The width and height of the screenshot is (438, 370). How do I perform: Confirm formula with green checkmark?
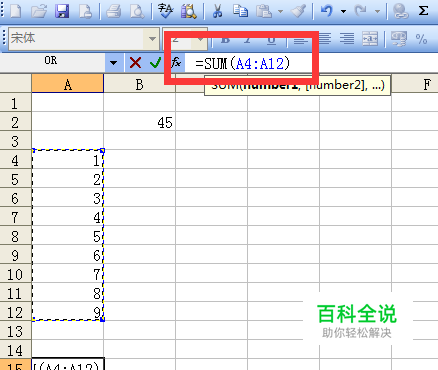[x=155, y=63]
